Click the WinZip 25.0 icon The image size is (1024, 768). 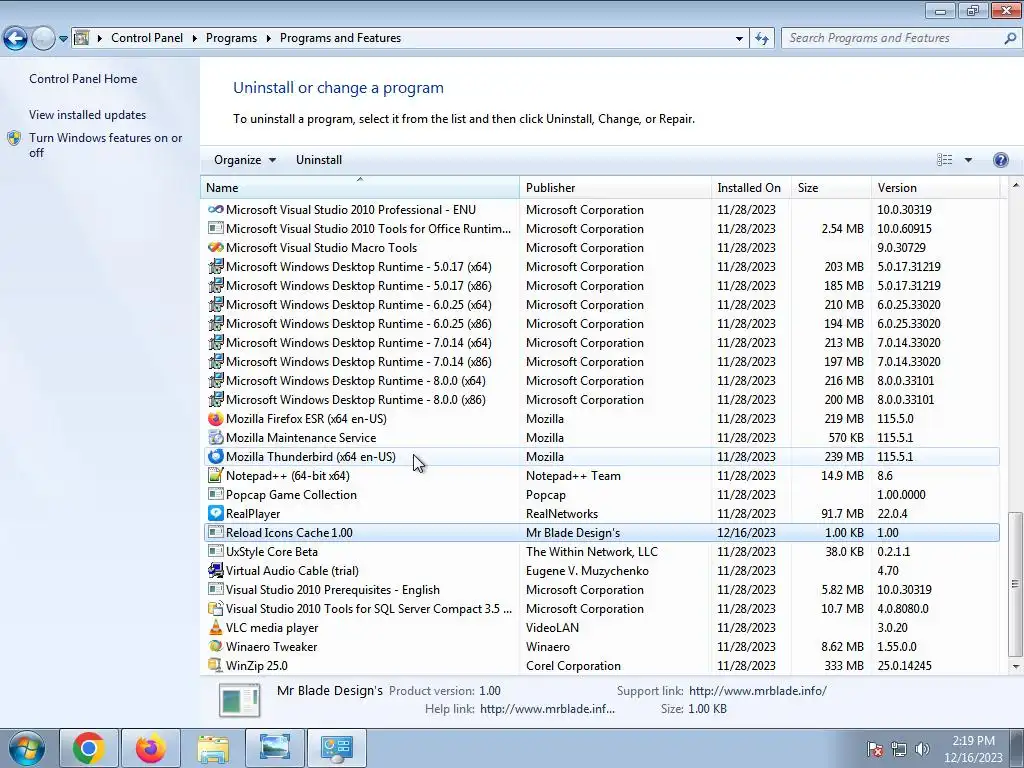point(216,665)
